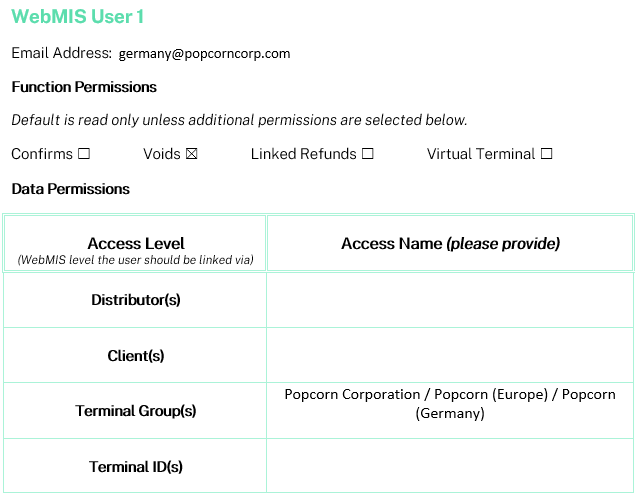Viewport: 637px width, 496px height.
Task: Click the Access Name column header
Action: 451,243
